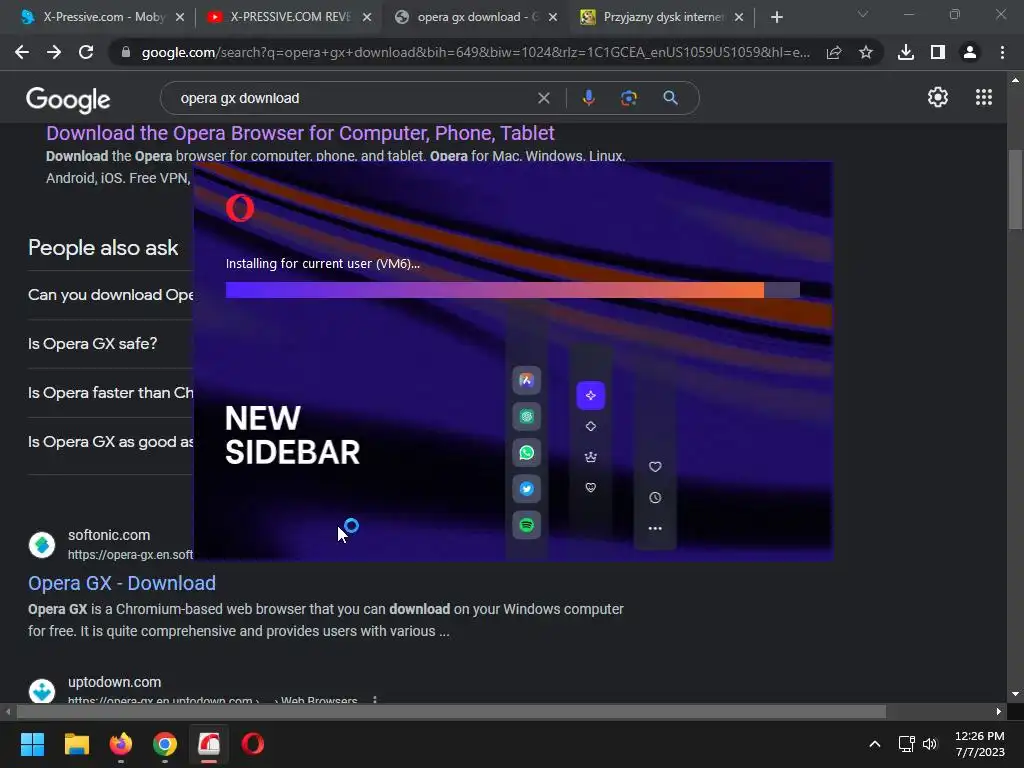The height and width of the screenshot is (768, 1024).
Task: Reload the current page
Action: [x=86, y=52]
